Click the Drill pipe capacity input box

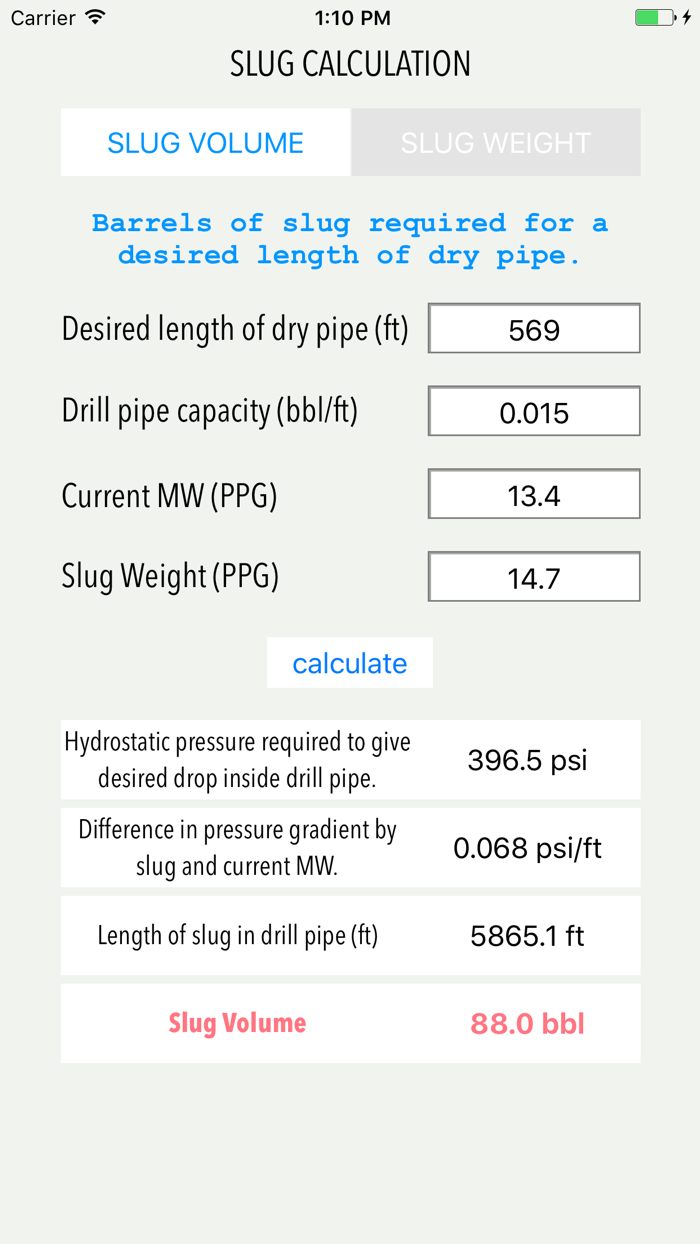pos(533,410)
